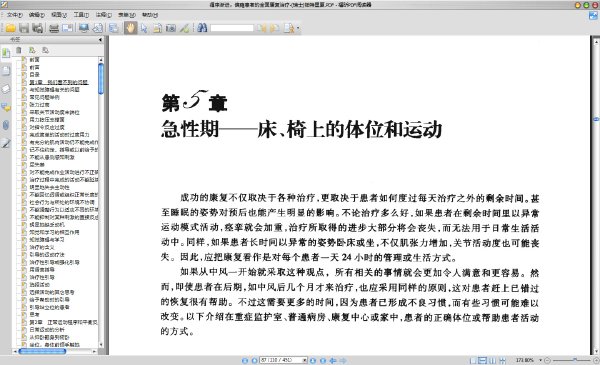Select the 目录 bookmark

[x=34, y=75]
